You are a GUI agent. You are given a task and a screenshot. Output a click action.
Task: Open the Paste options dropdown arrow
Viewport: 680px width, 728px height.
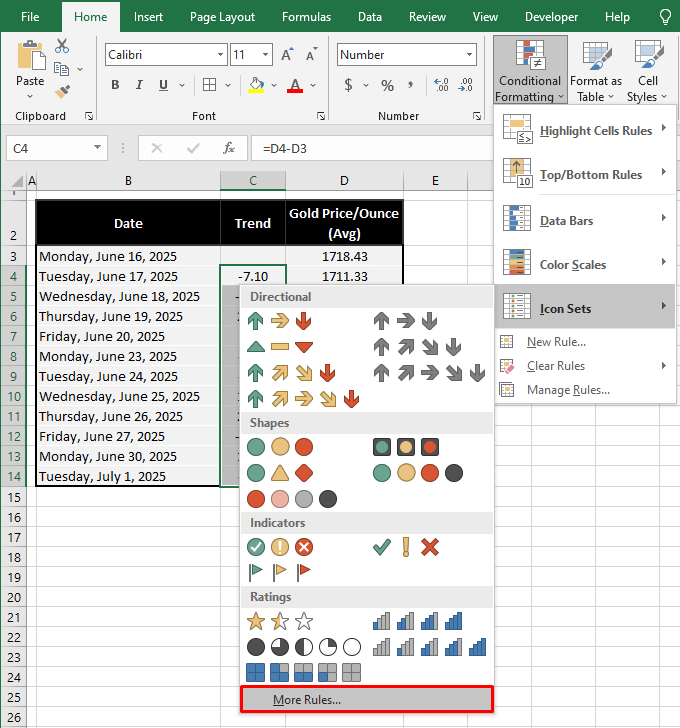point(30,97)
